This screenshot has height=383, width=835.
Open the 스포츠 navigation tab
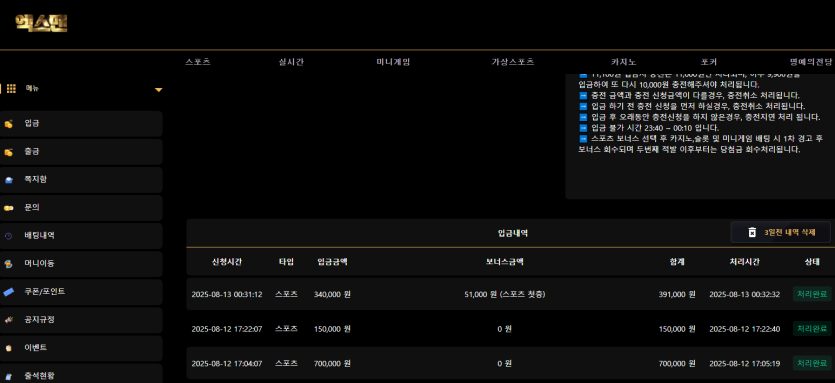[198, 62]
